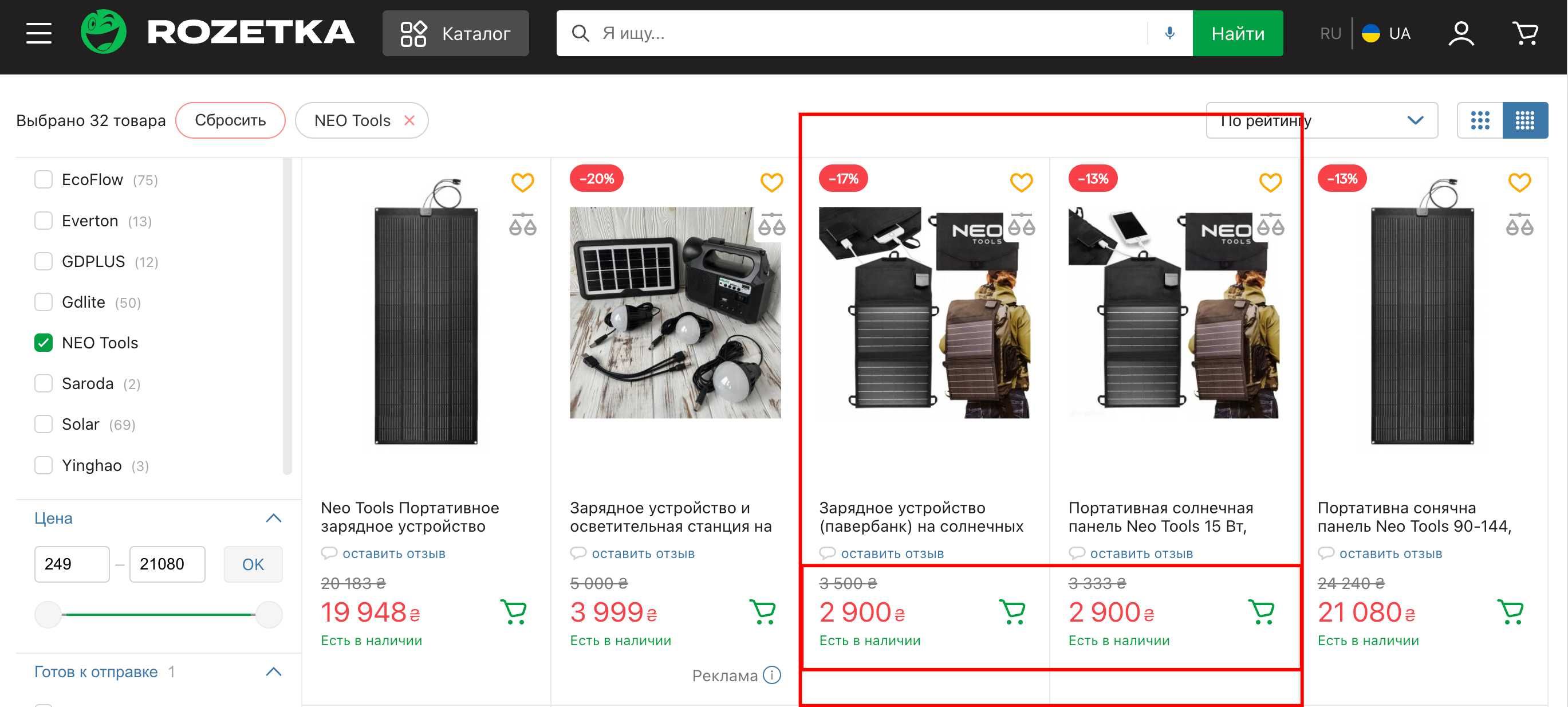1568x707 pixels.
Task: Add the 21 080₴ solar panel to cart
Action: click(1511, 611)
